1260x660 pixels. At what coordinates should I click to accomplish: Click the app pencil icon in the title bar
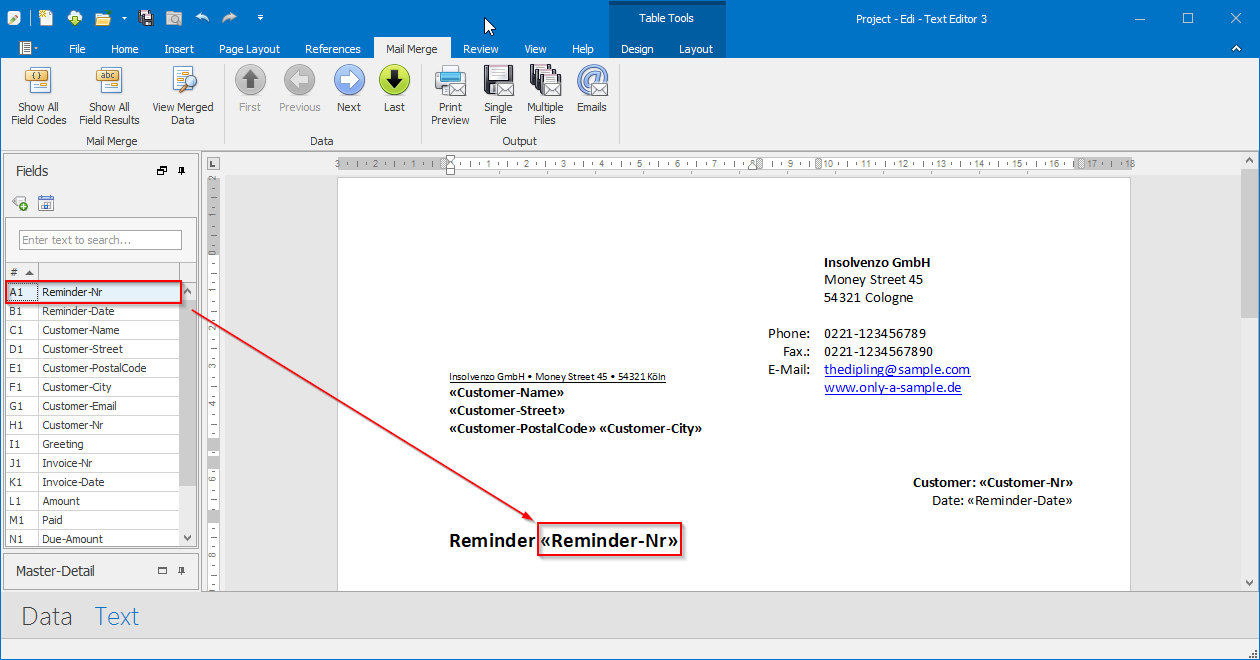14,18
